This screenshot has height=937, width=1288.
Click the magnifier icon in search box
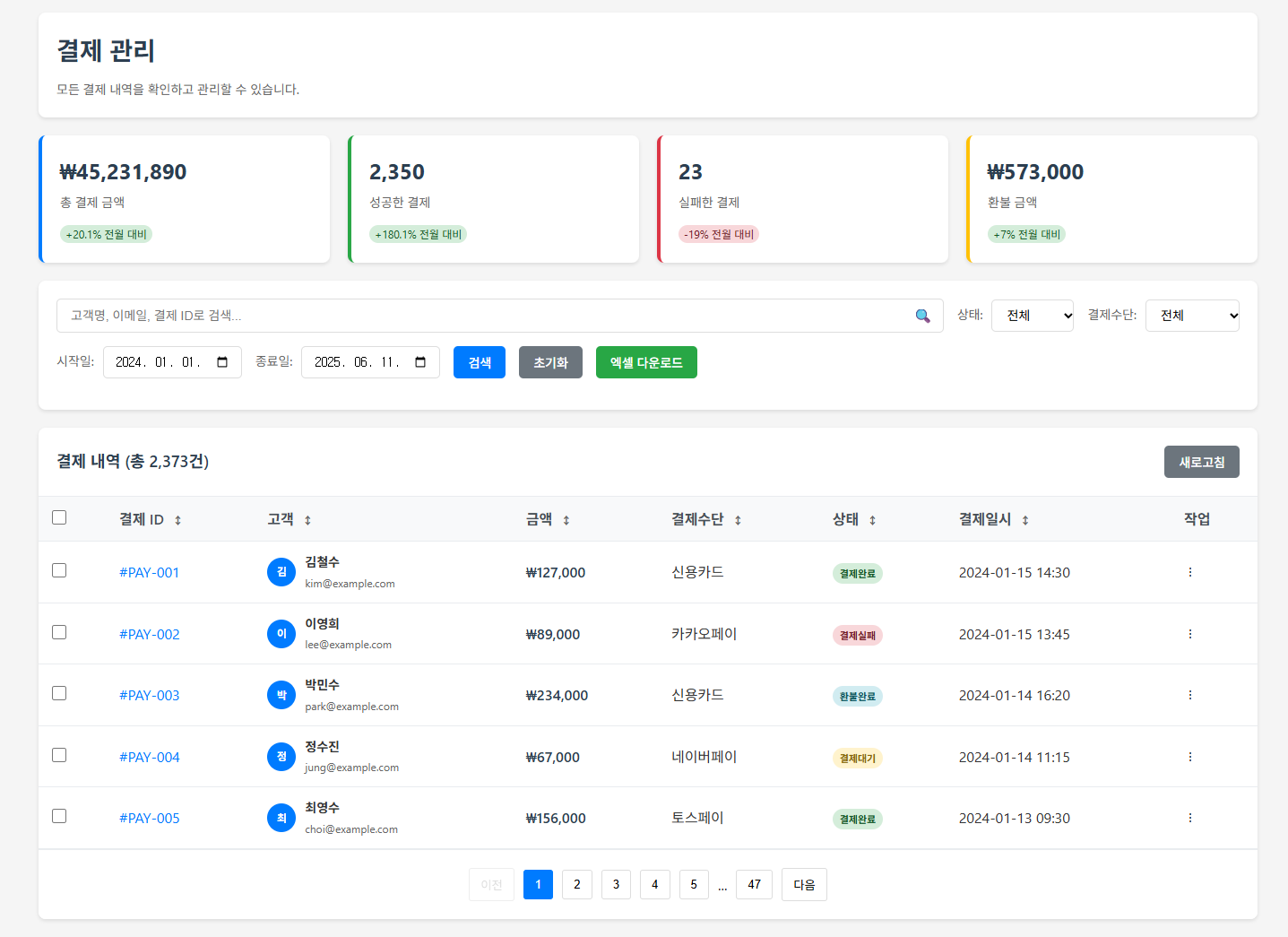(922, 316)
